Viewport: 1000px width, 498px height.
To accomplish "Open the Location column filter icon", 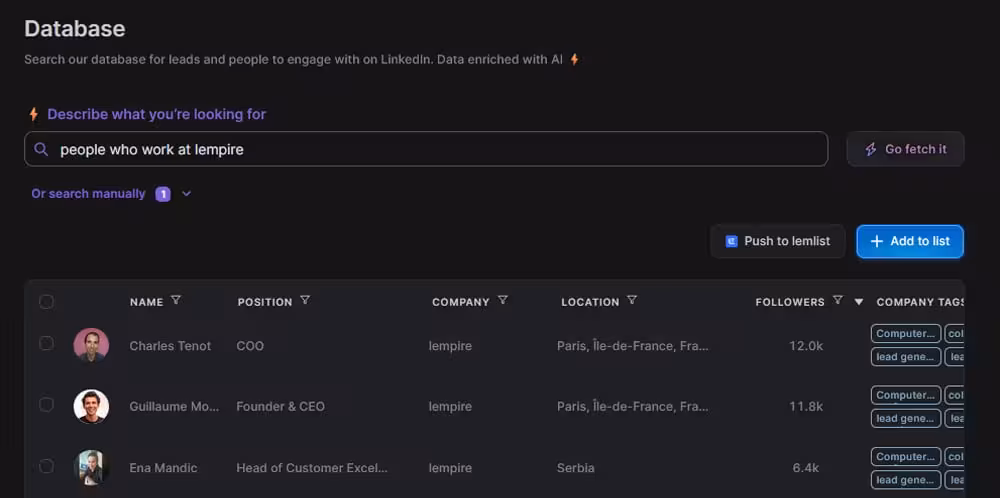I will click(x=632, y=301).
